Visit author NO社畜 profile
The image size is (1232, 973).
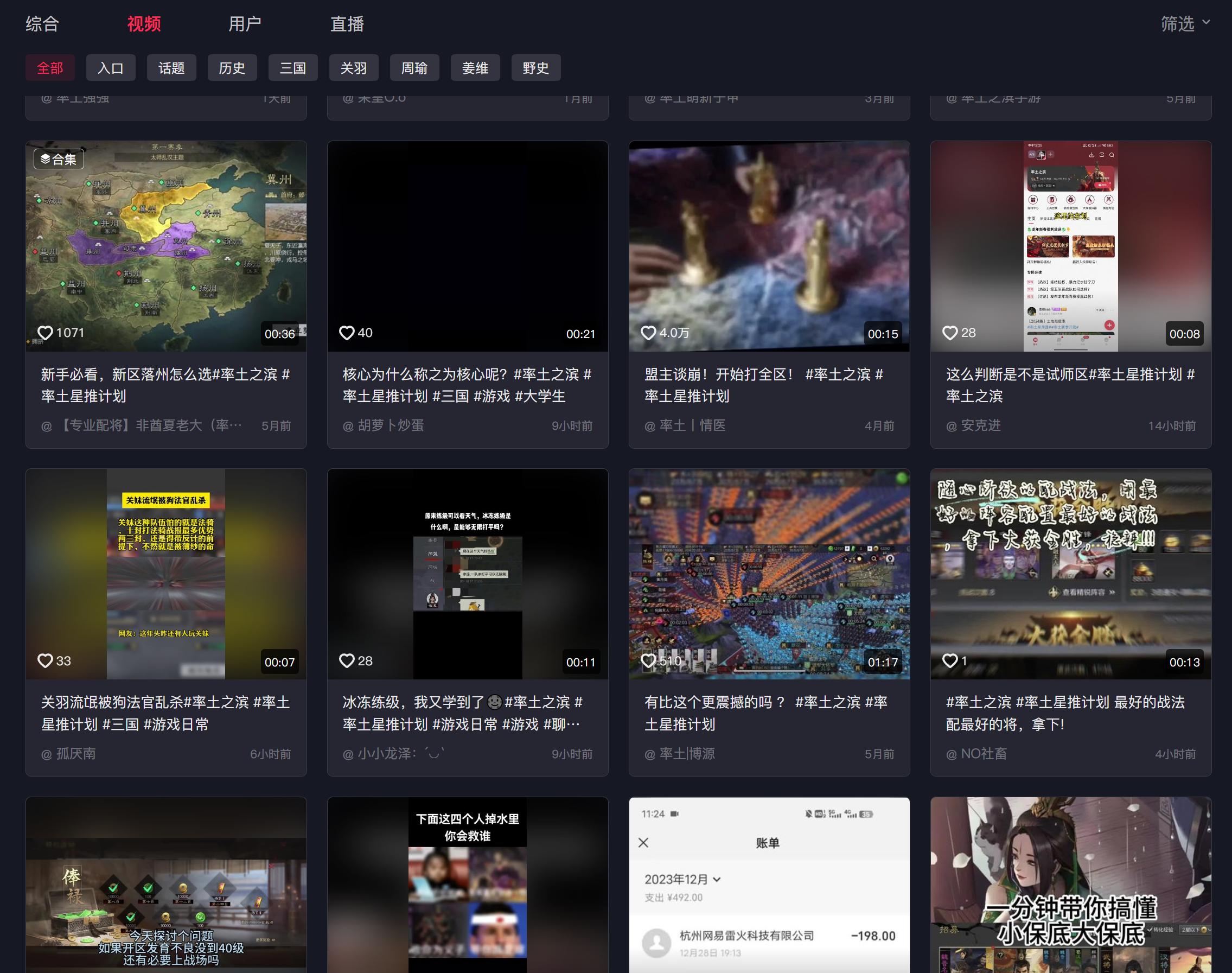(976, 754)
